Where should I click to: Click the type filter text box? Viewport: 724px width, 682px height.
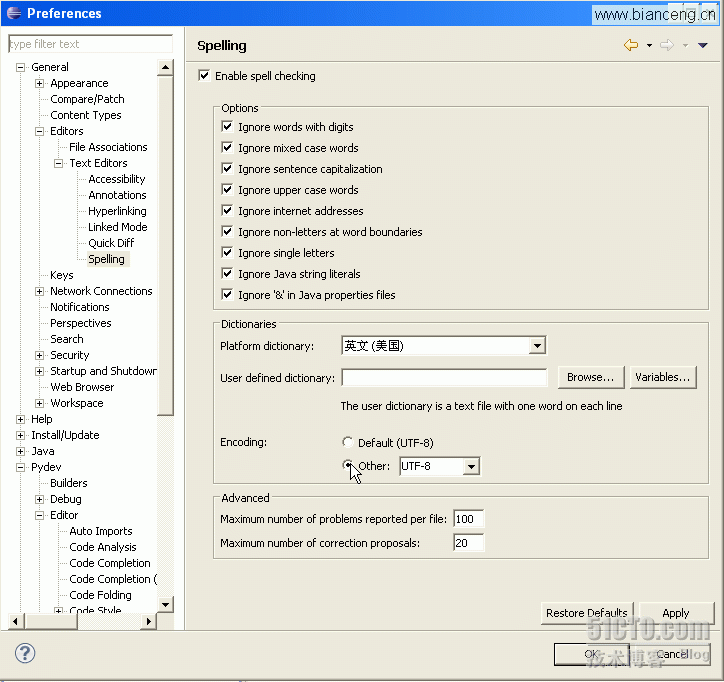[x=90, y=44]
